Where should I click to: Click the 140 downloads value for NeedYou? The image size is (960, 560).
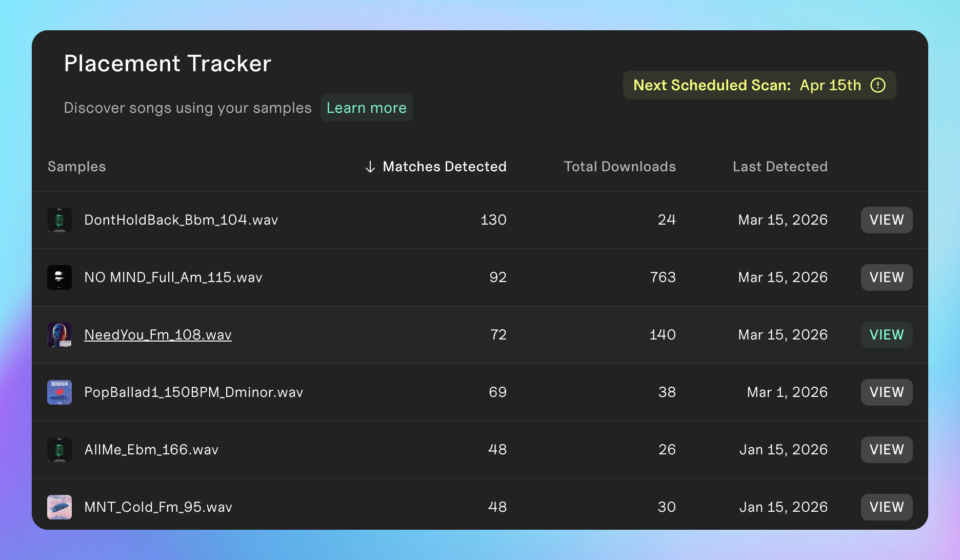tap(663, 335)
